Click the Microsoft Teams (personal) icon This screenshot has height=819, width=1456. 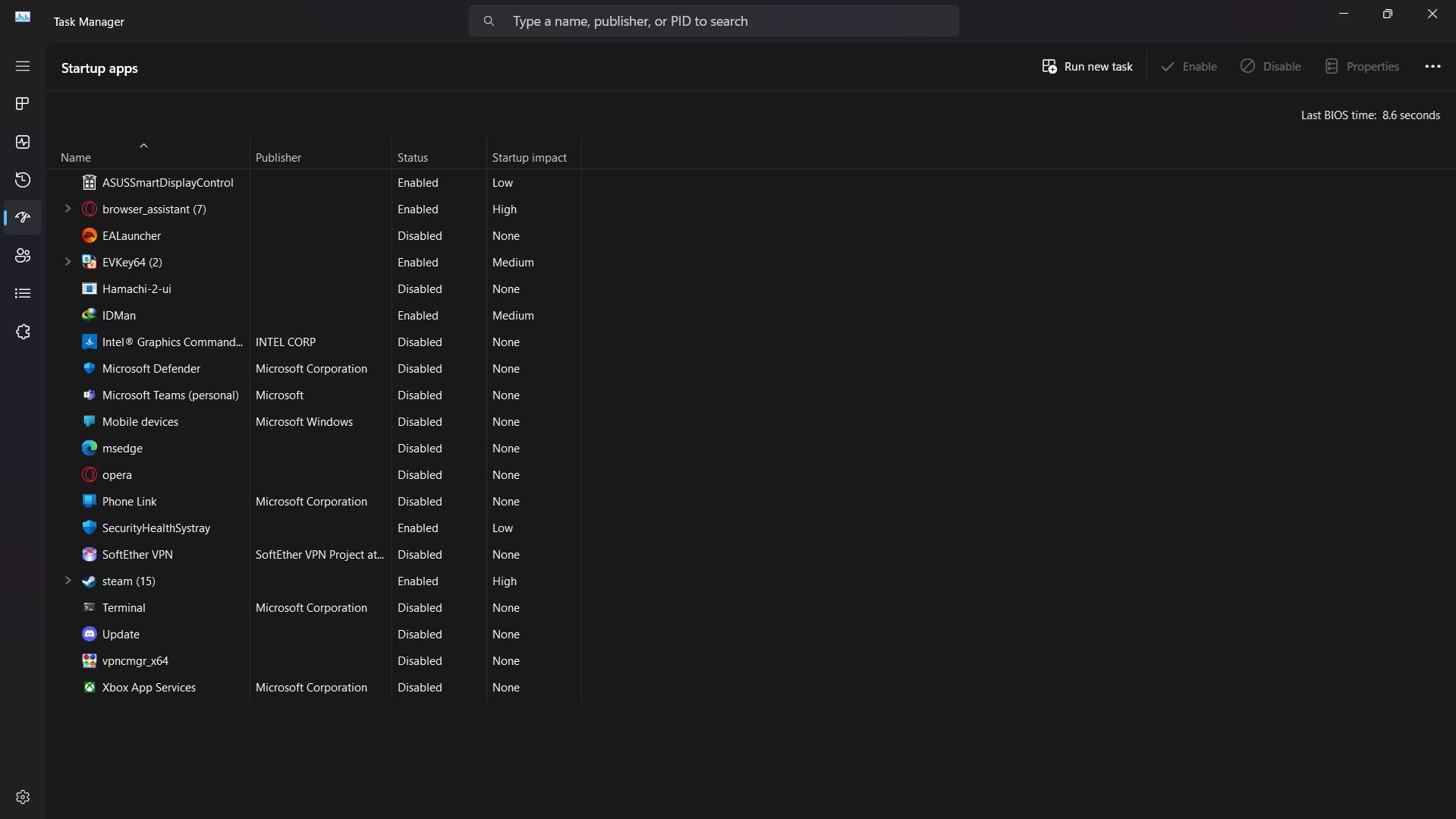[90, 395]
